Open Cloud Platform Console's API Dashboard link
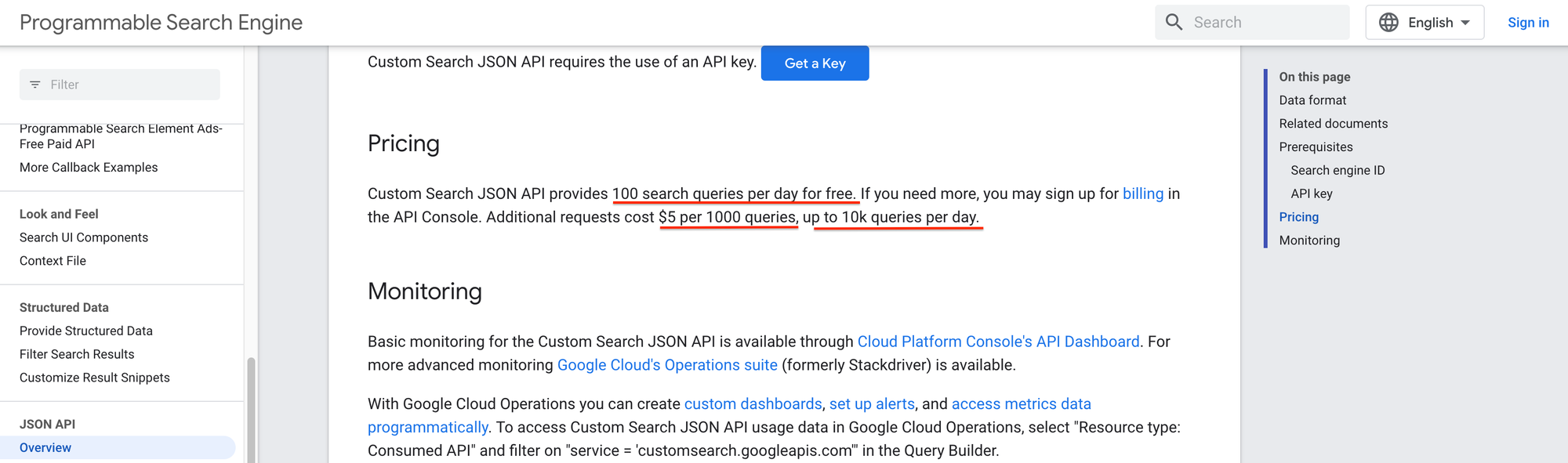The width and height of the screenshot is (1568, 463). point(998,342)
